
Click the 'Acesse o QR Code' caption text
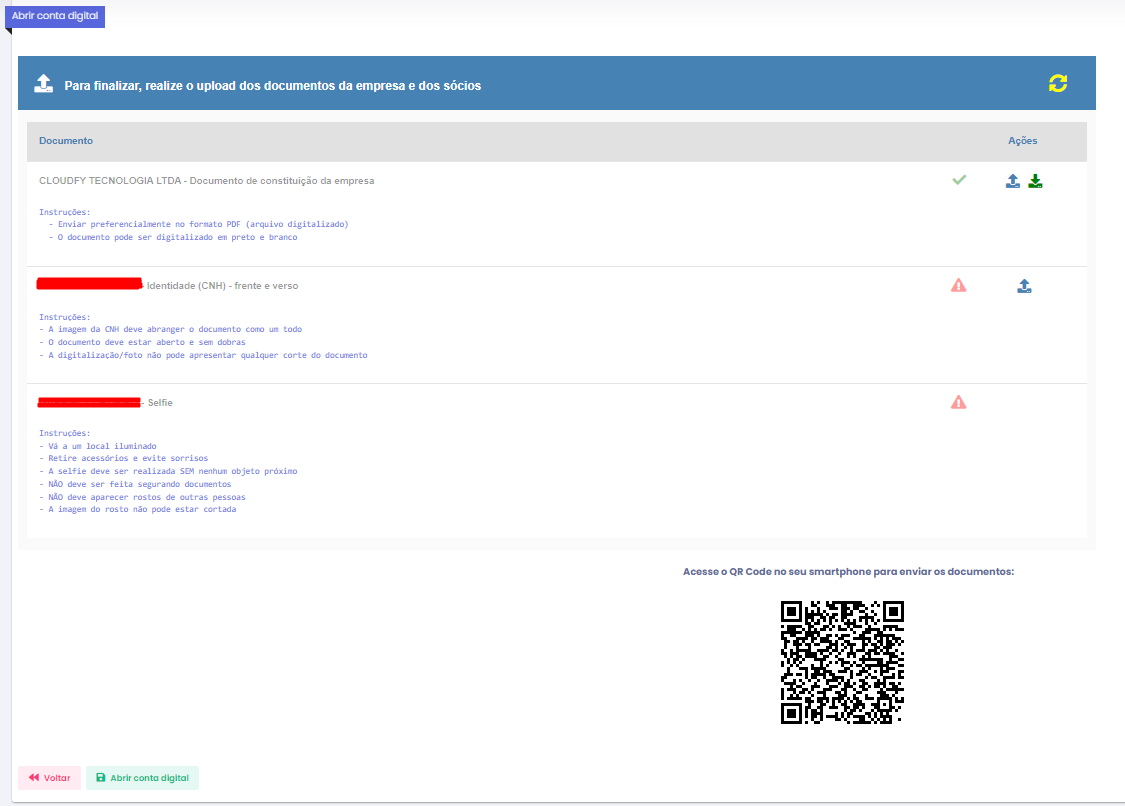(x=848, y=571)
